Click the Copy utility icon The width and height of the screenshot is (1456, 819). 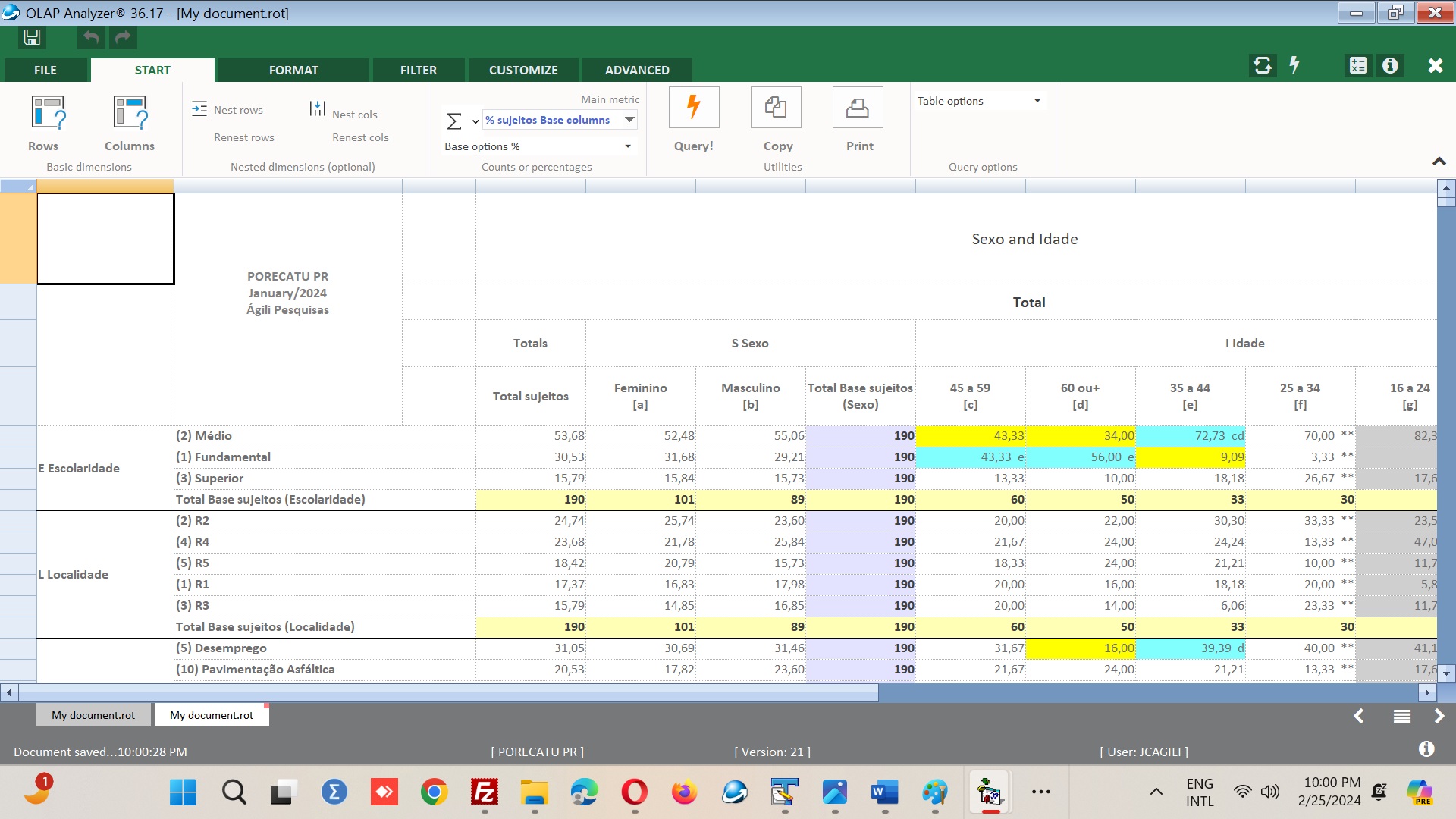775,108
